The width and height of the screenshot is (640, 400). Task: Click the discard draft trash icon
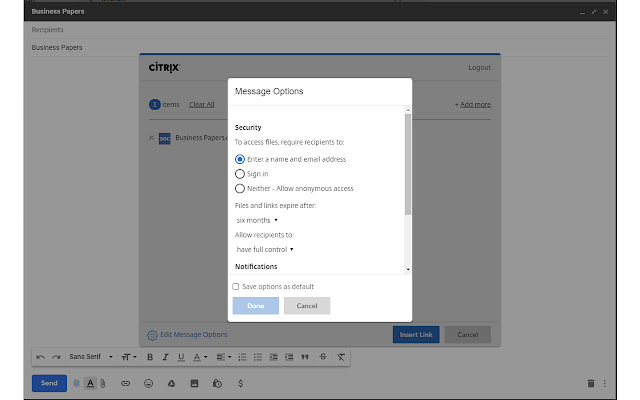click(x=591, y=383)
